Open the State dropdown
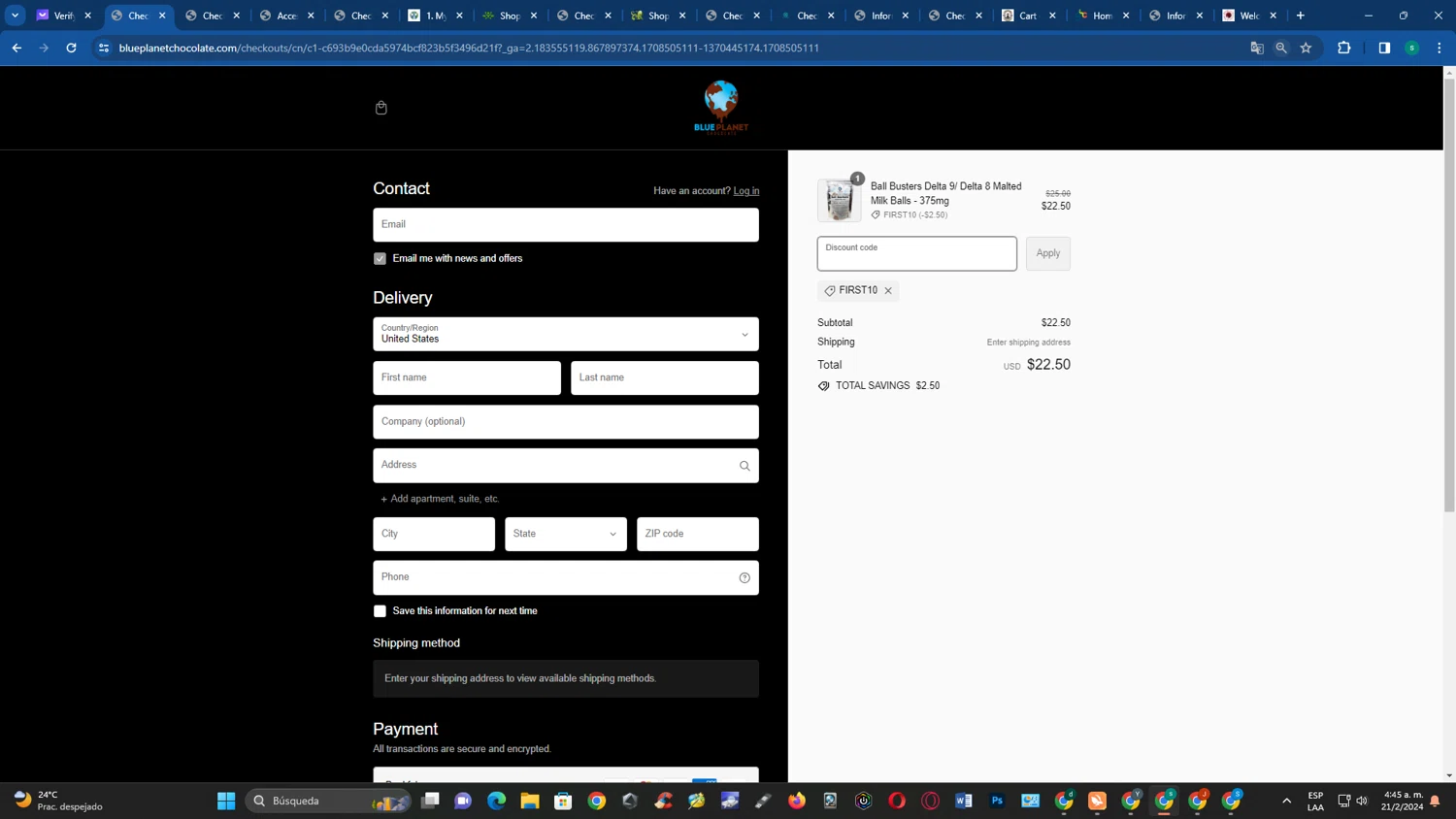The image size is (1456, 819). point(566,534)
